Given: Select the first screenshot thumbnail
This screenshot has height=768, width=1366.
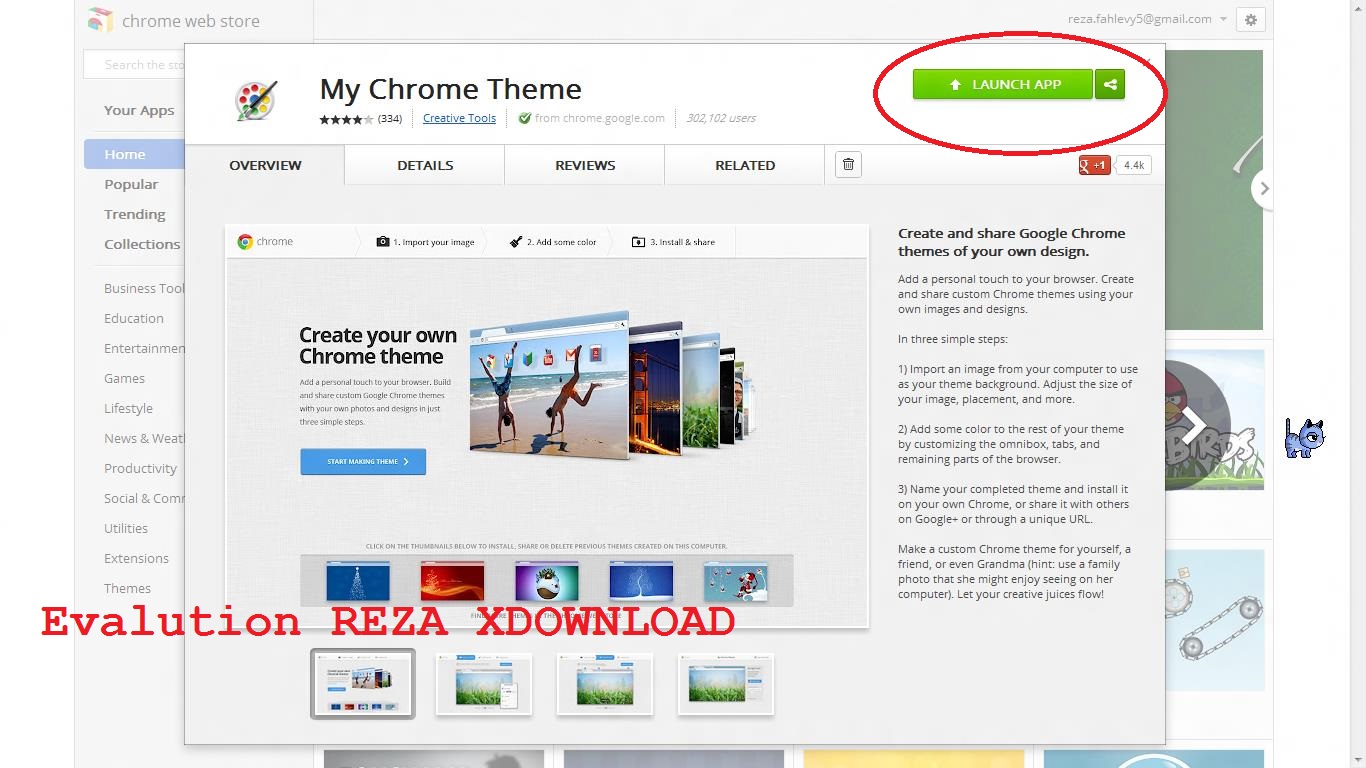Looking at the screenshot, I should tap(363, 684).
